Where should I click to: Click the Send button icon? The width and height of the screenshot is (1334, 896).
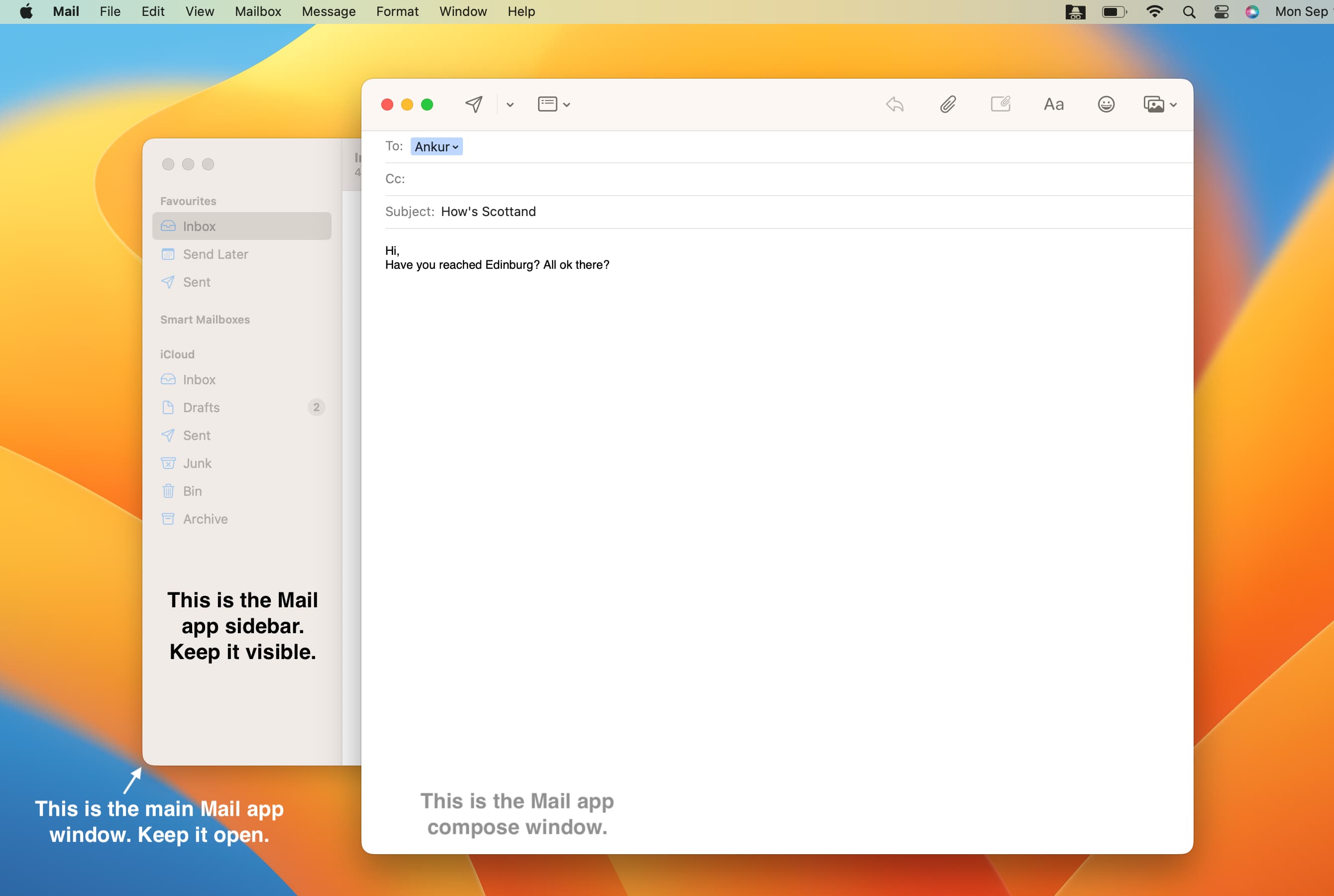[474, 103]
